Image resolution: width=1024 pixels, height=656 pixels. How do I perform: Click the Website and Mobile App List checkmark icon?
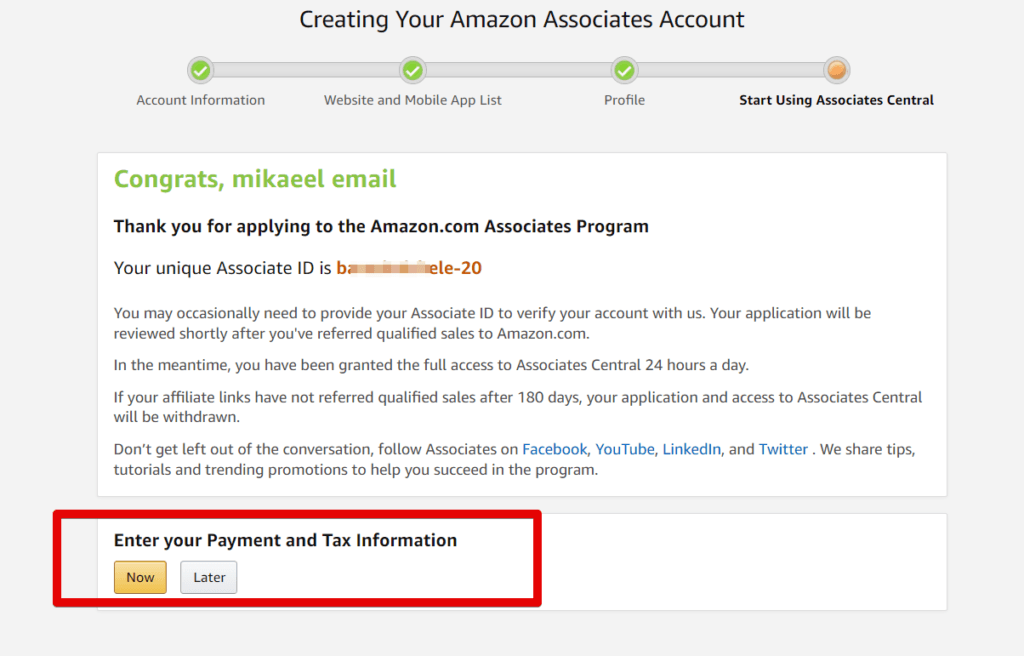tap(412, 70)
